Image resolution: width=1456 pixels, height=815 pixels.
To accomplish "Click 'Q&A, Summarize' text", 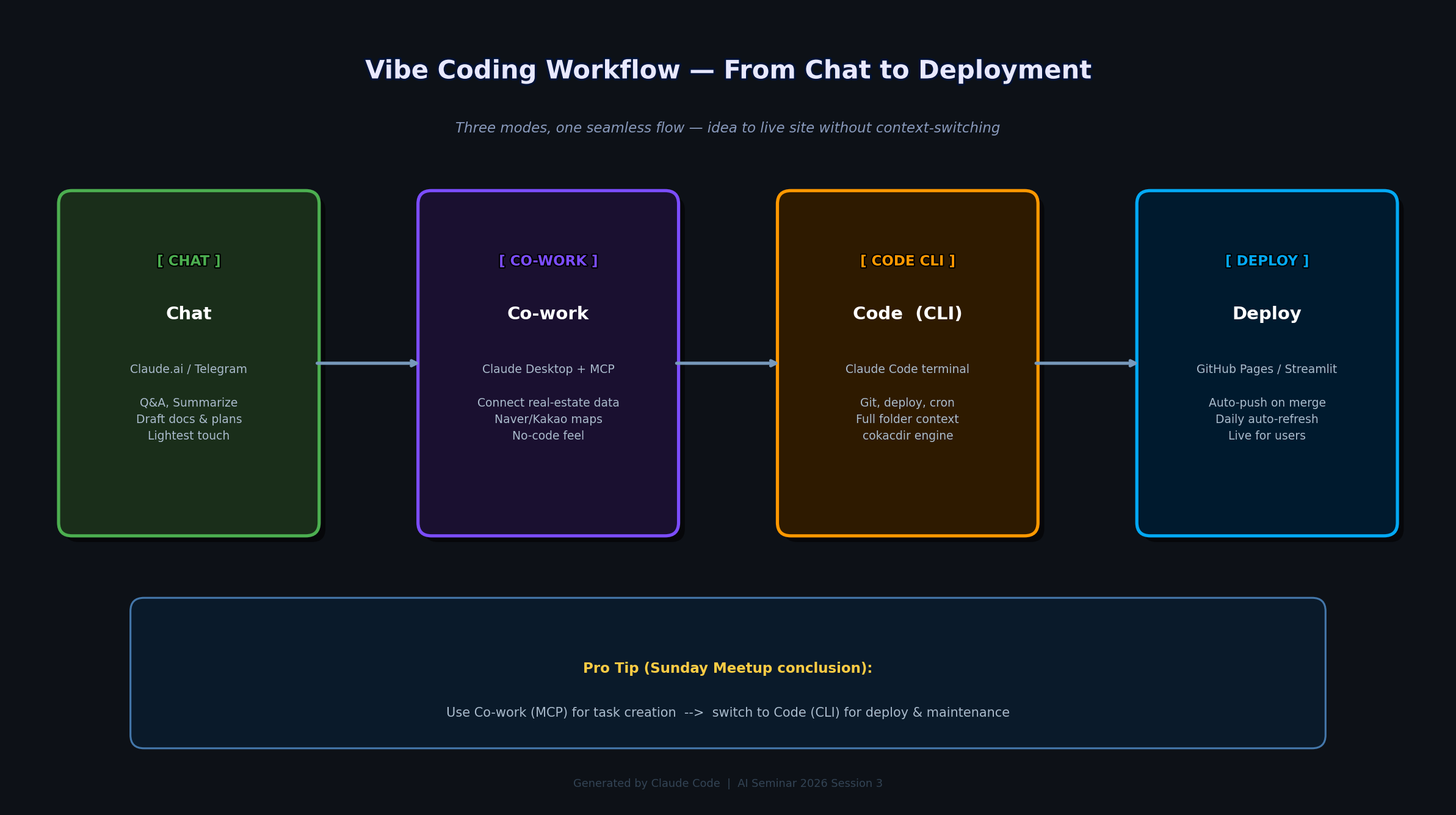I will pyautogui.click(x=189, y=402).
